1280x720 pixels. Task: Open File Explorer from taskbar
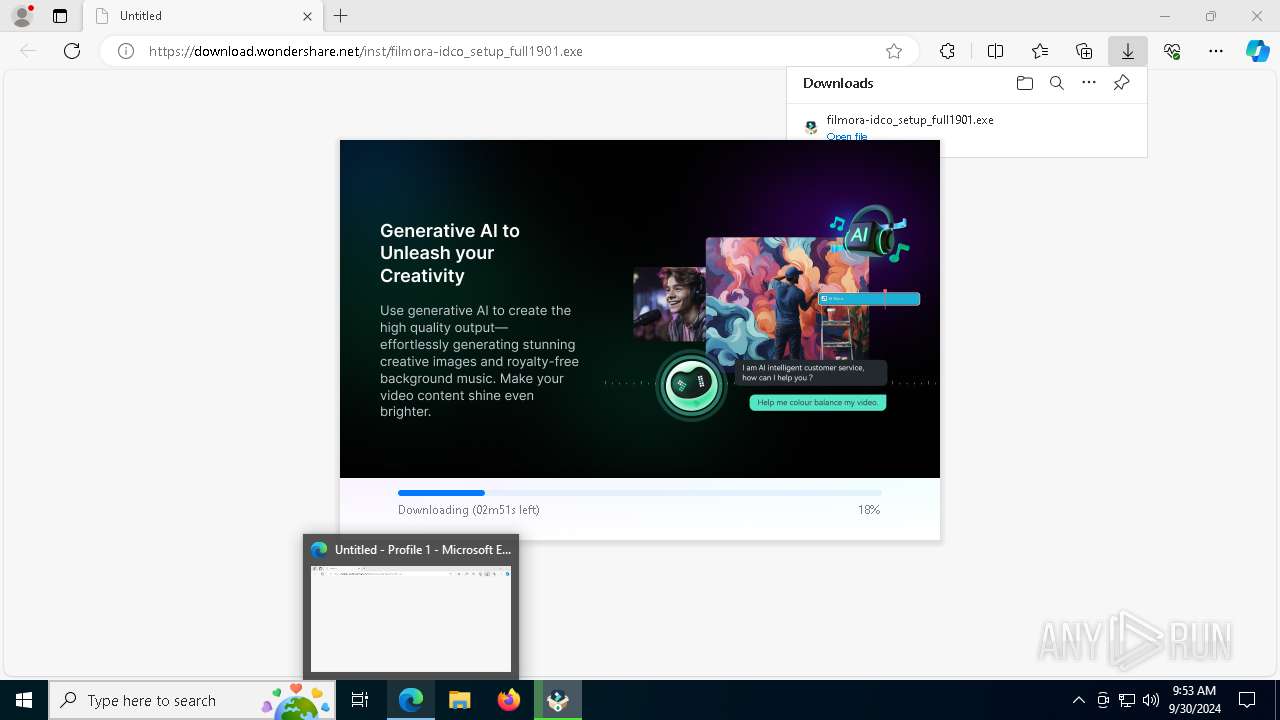coord(460,700)
